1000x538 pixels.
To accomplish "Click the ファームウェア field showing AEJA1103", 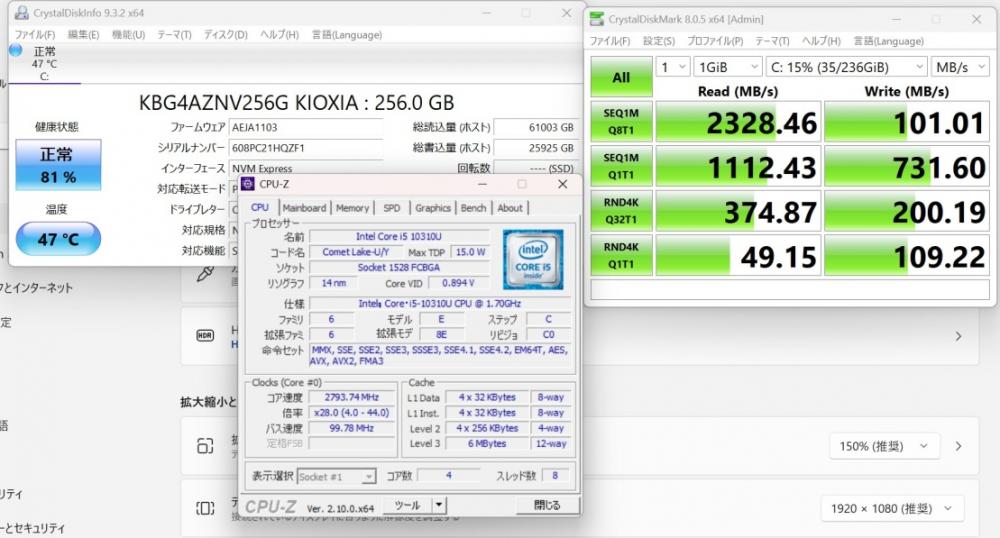I will (305, 127).
